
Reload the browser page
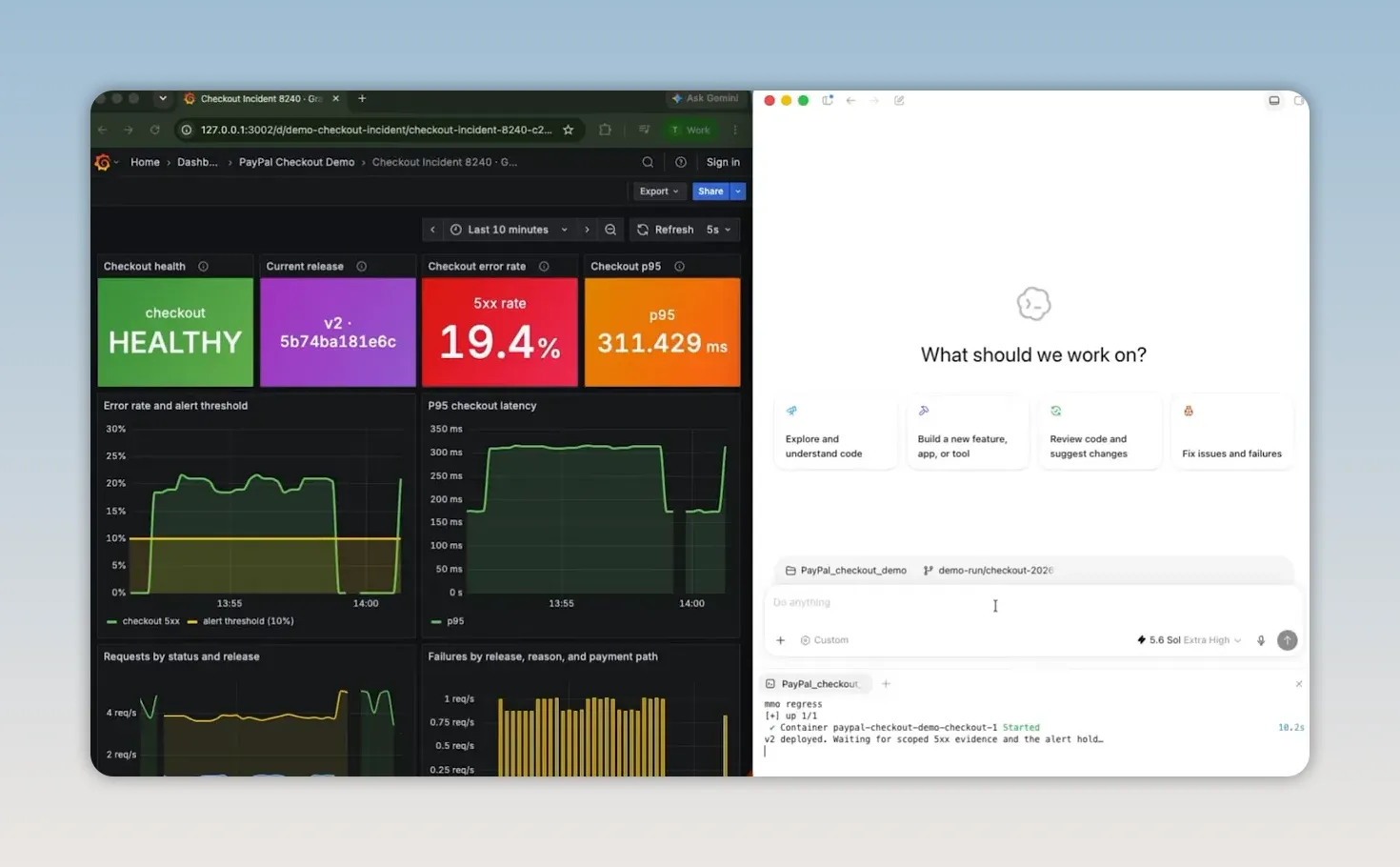tap(154, 130)
